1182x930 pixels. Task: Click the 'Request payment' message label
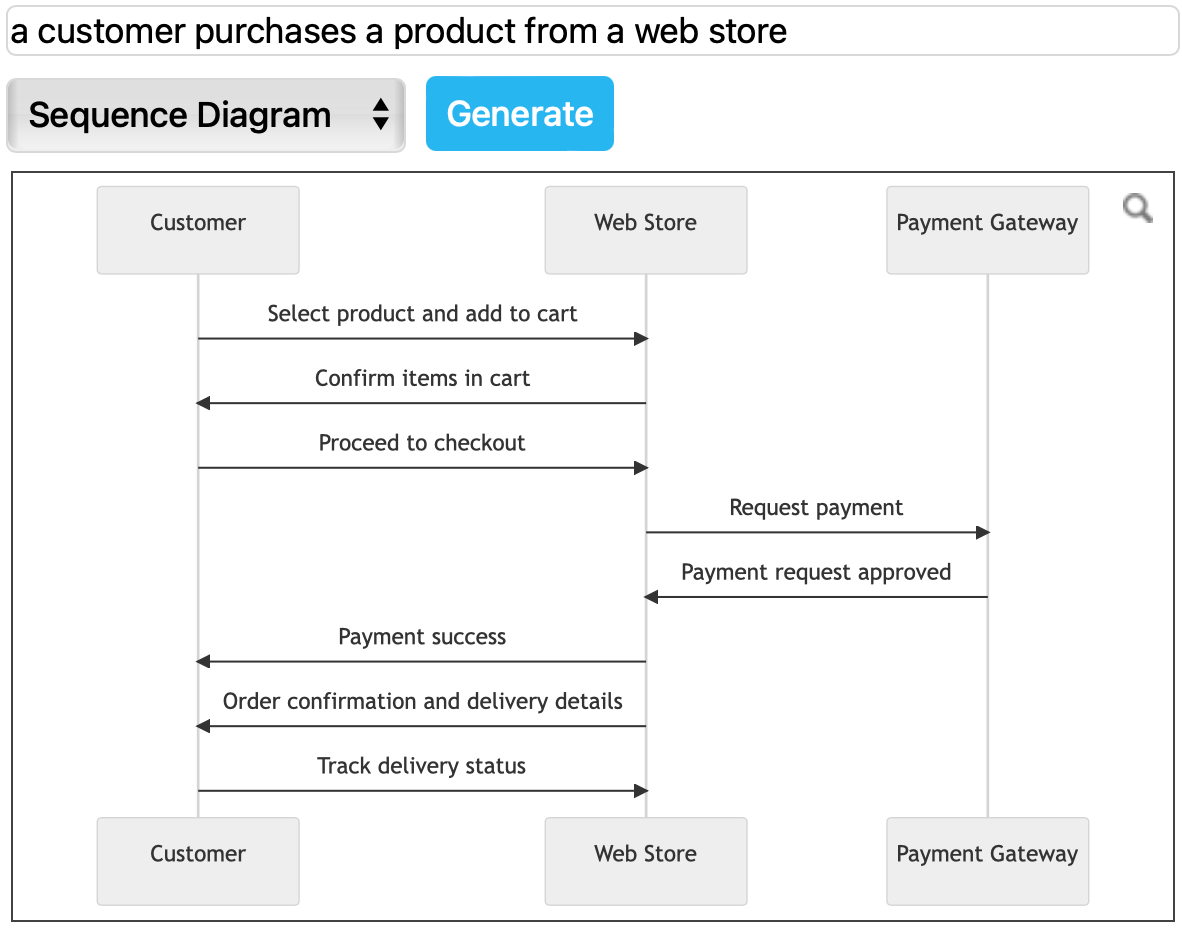coord(816,507)
